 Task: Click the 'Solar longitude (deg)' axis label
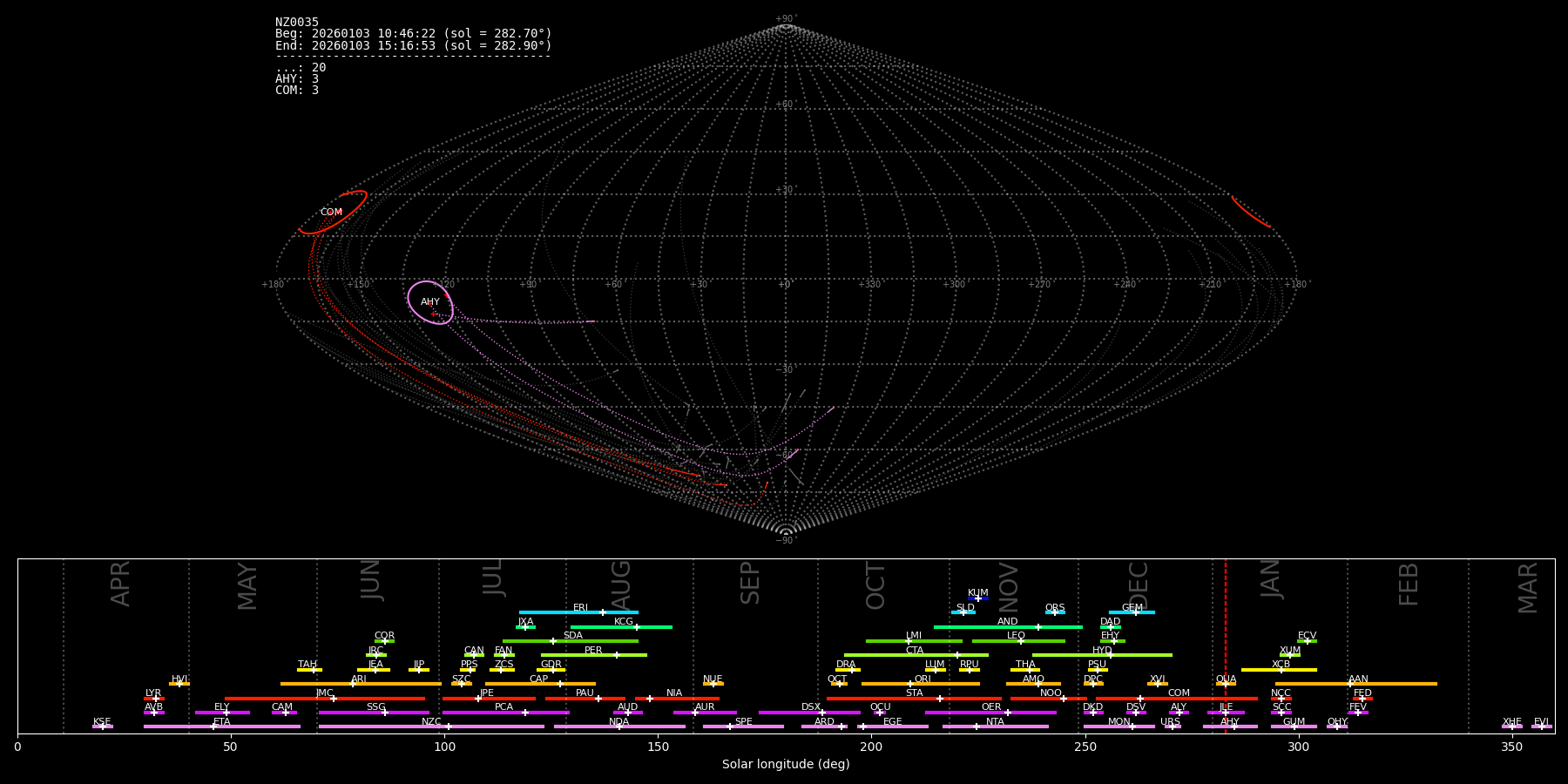pyautogui.click(x=785, y=765)
